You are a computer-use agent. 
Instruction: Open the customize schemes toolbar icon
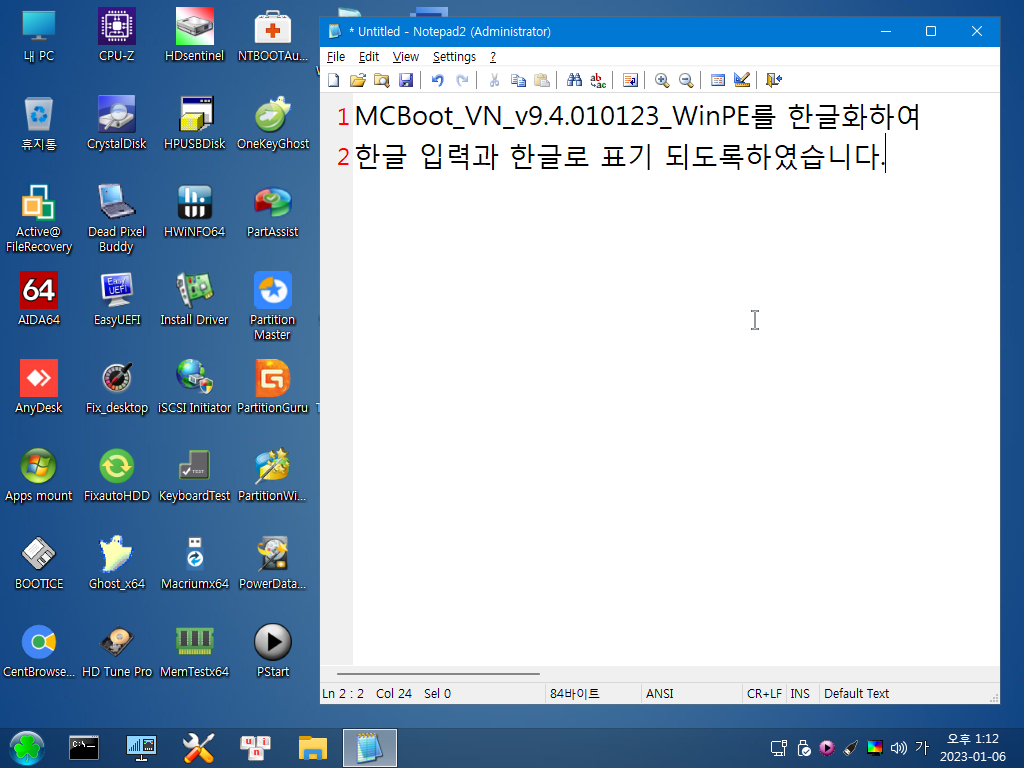(x=742, y=80)
